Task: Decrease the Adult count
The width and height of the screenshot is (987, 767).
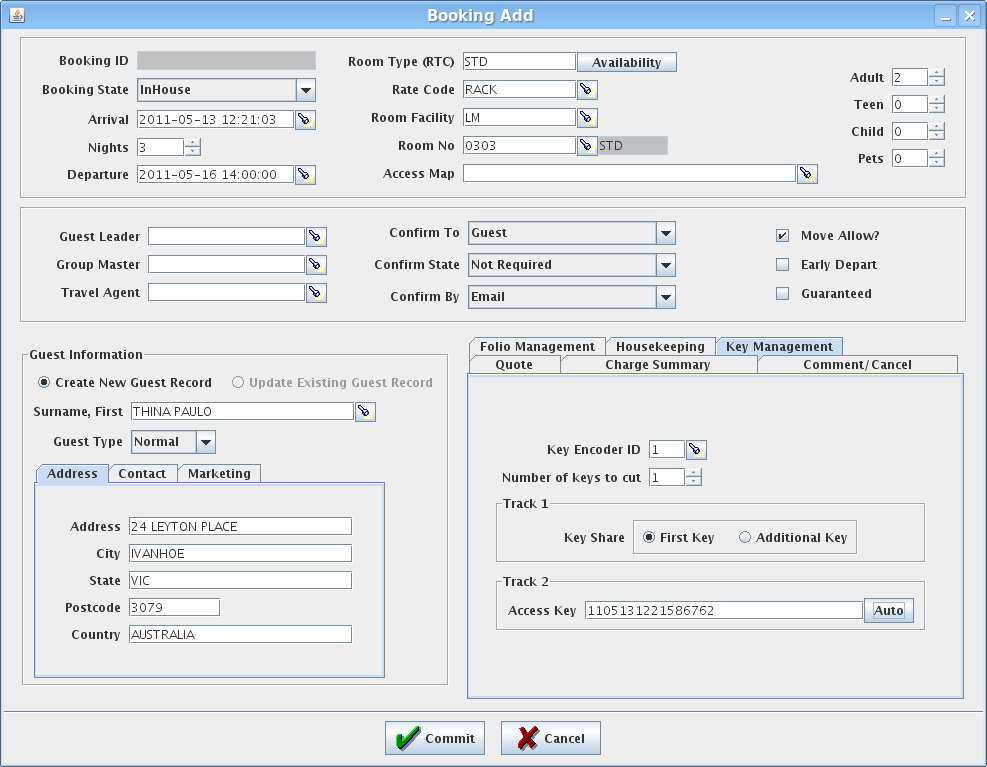Action: tap(937, 82)
